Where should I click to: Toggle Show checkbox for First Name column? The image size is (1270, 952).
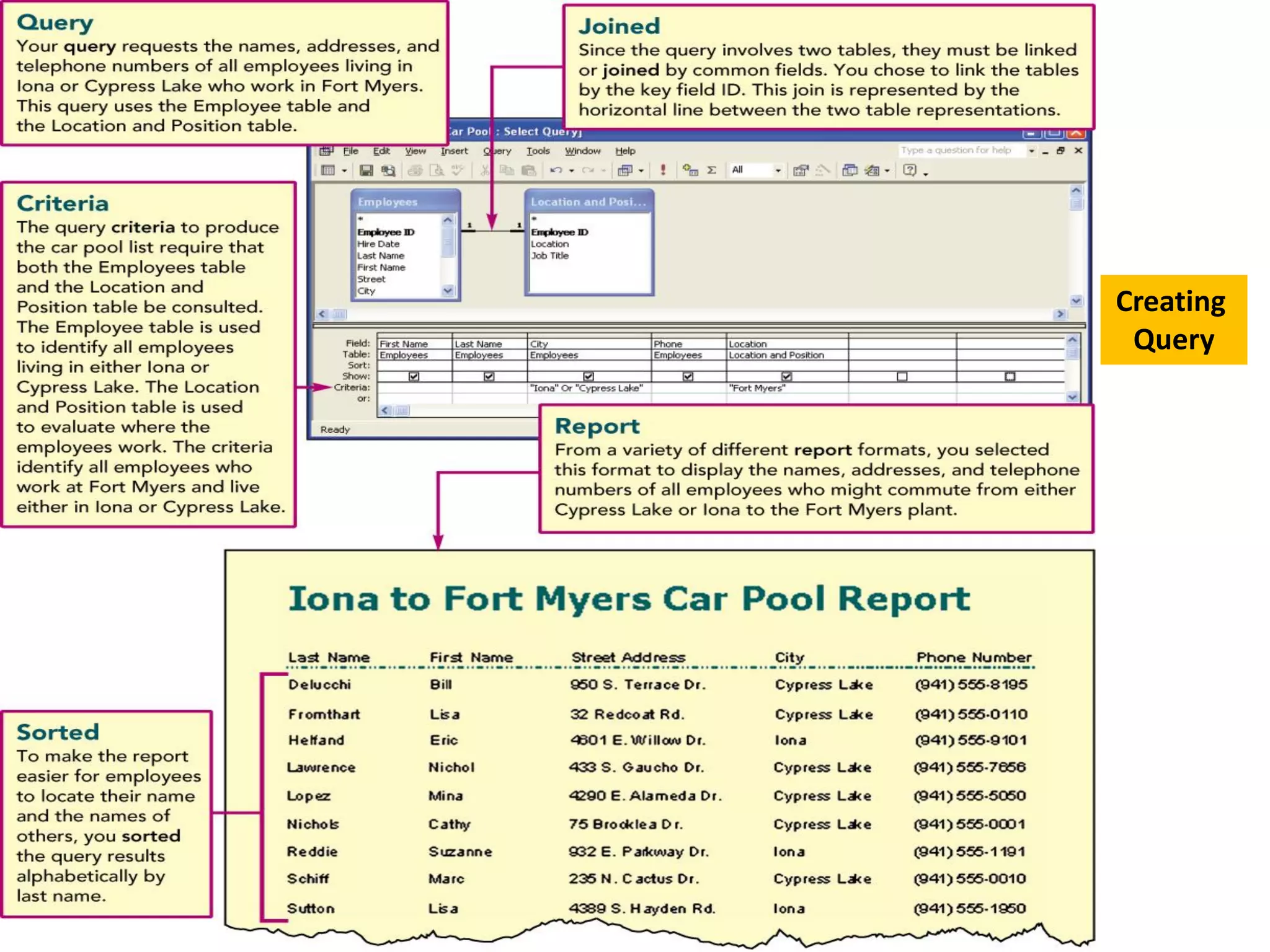click(x=414, y=376)
